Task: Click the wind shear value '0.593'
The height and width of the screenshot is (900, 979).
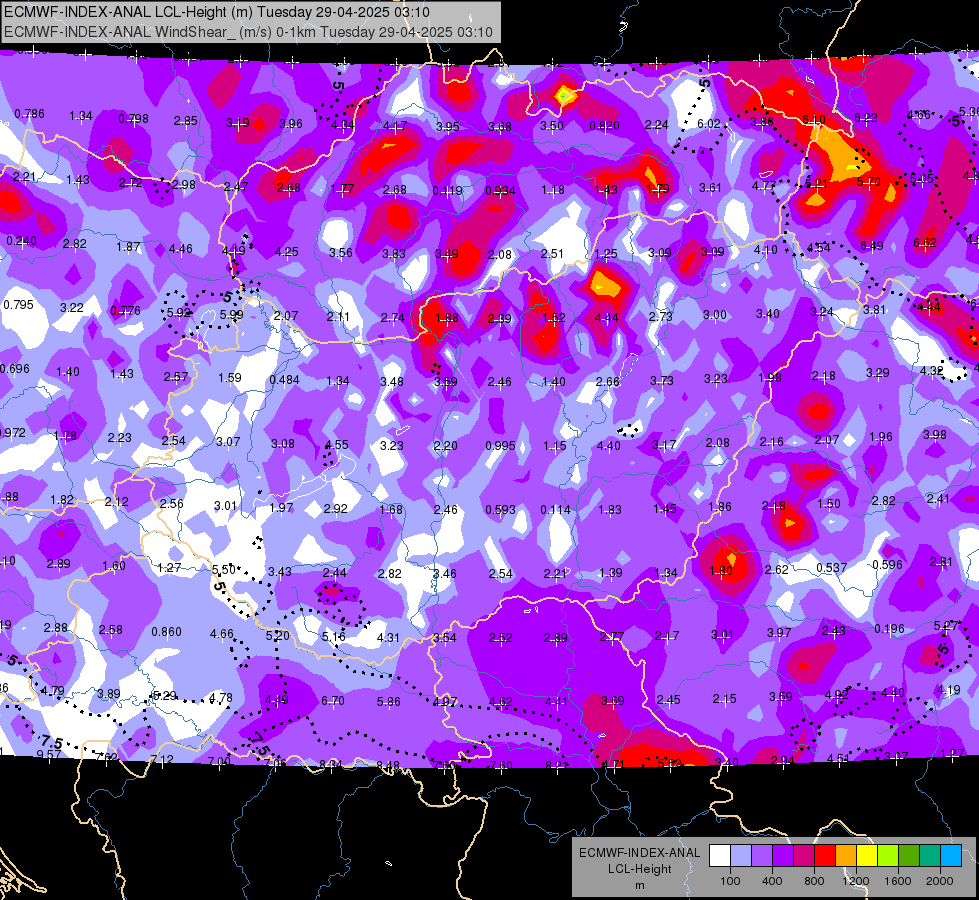Action: tap(501, 510)
